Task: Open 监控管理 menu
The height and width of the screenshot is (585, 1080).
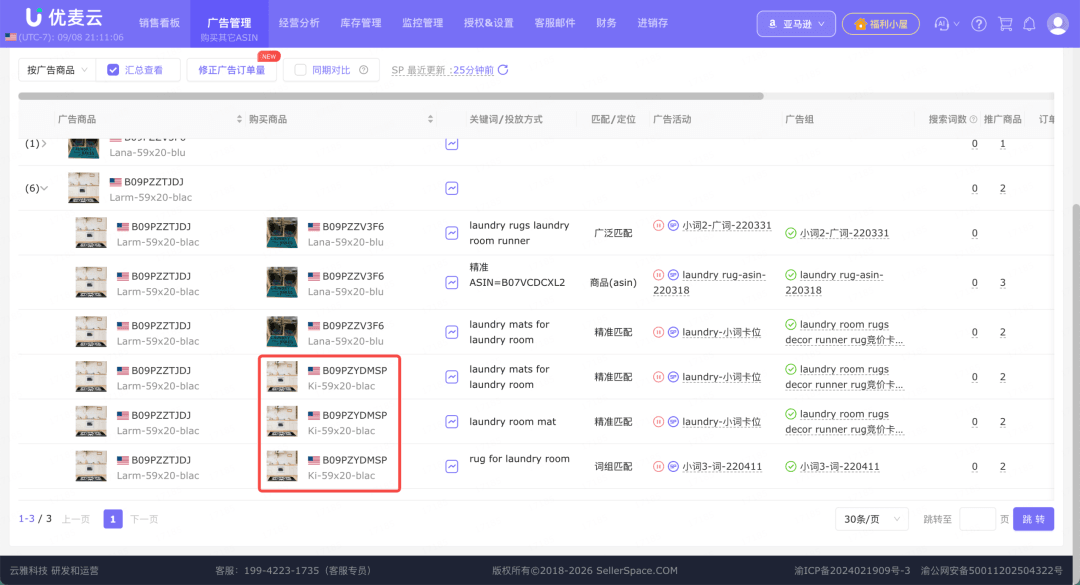Action: click(x=422, y=23)
